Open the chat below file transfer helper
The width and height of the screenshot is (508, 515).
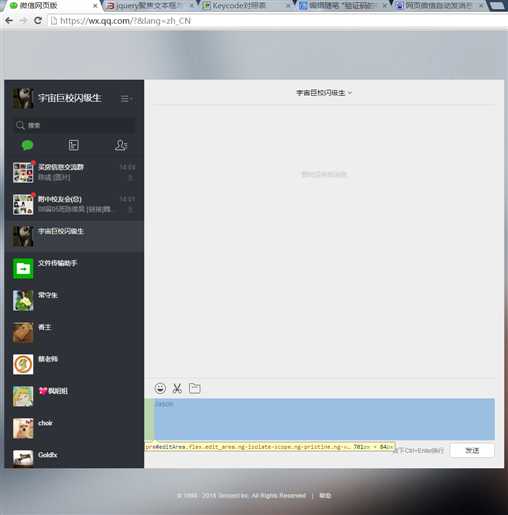click(x=74, y=300)
